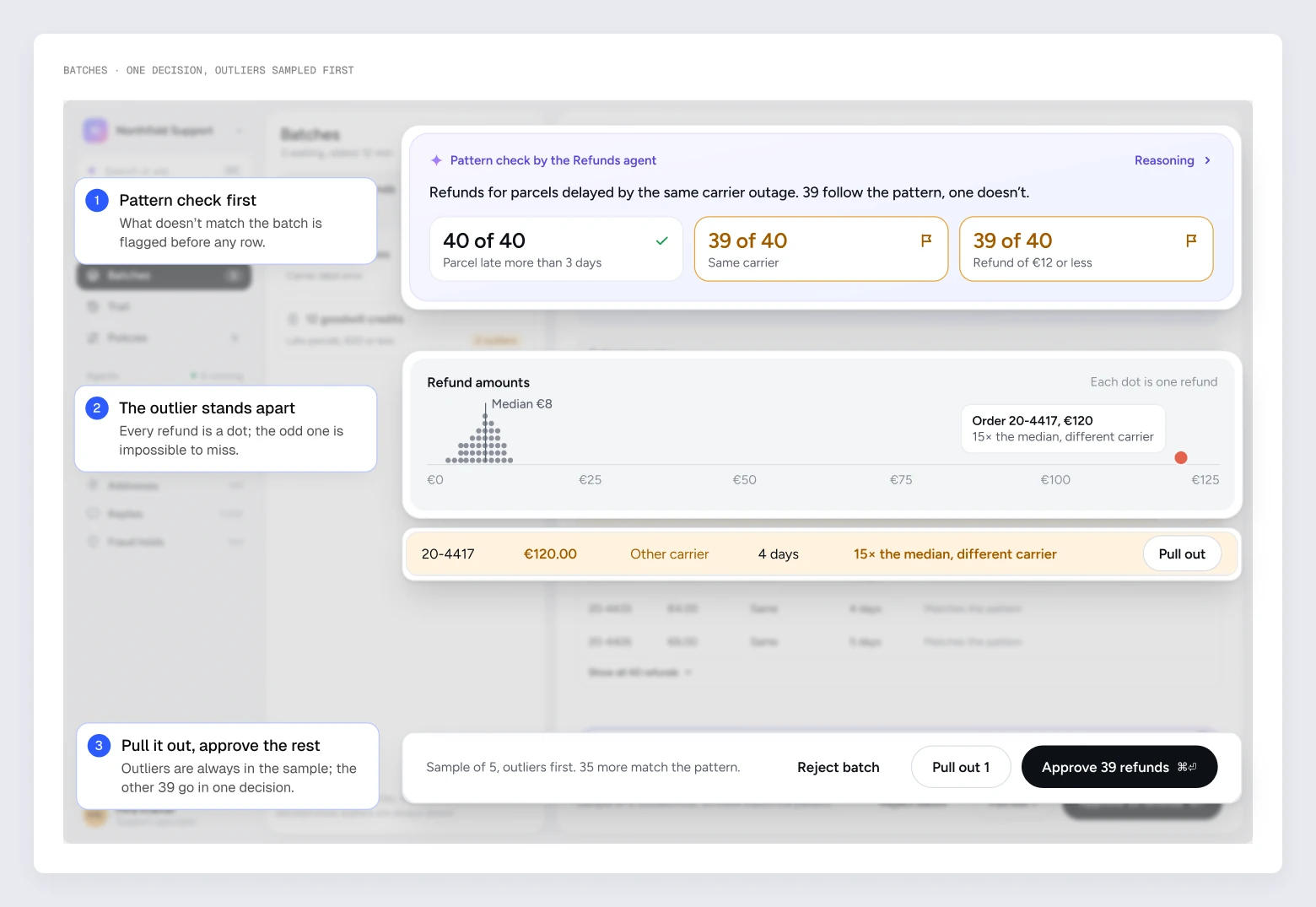The image size is (1316, 907).
Task: Click the 'Each dot is one refund' note
Action: pos(1153,382)
